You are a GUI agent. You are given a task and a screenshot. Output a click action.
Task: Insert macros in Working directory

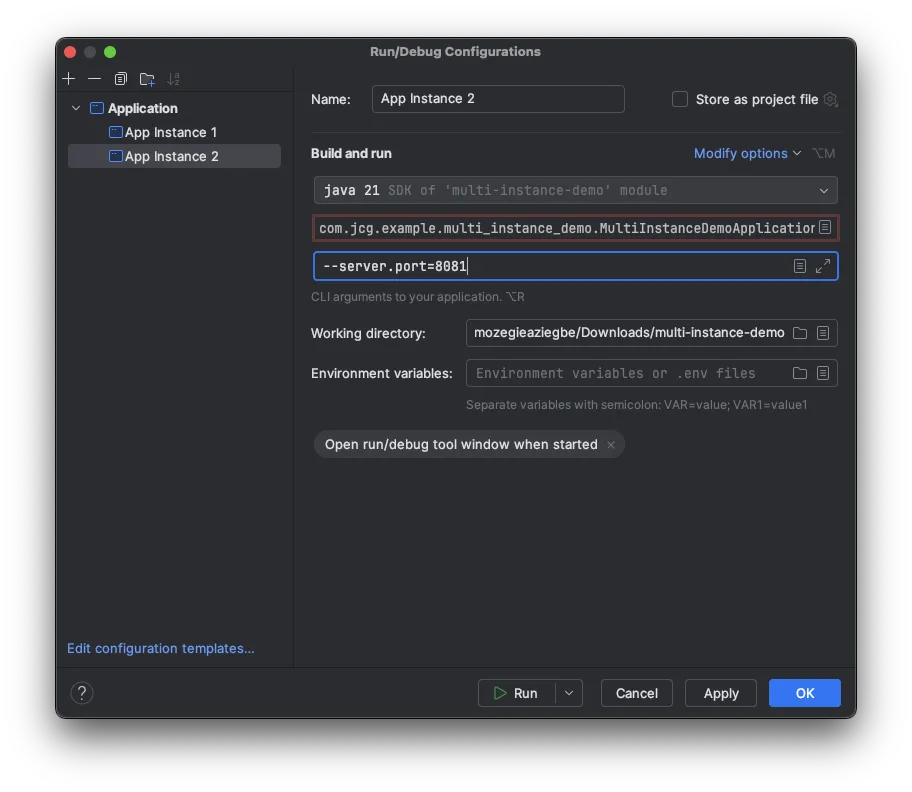[x=822, y=333]
